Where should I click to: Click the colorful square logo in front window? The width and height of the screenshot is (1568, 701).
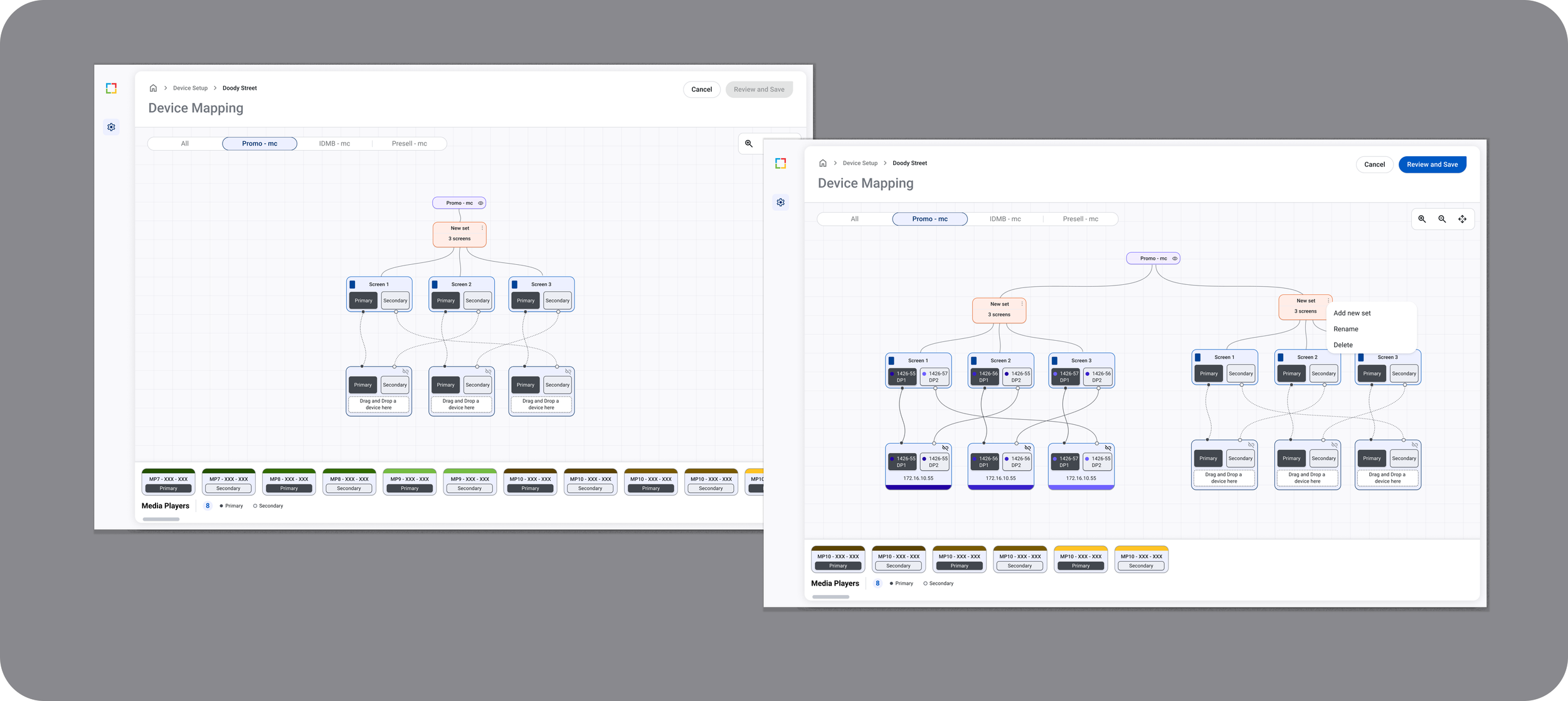click(x=780, y=163)
